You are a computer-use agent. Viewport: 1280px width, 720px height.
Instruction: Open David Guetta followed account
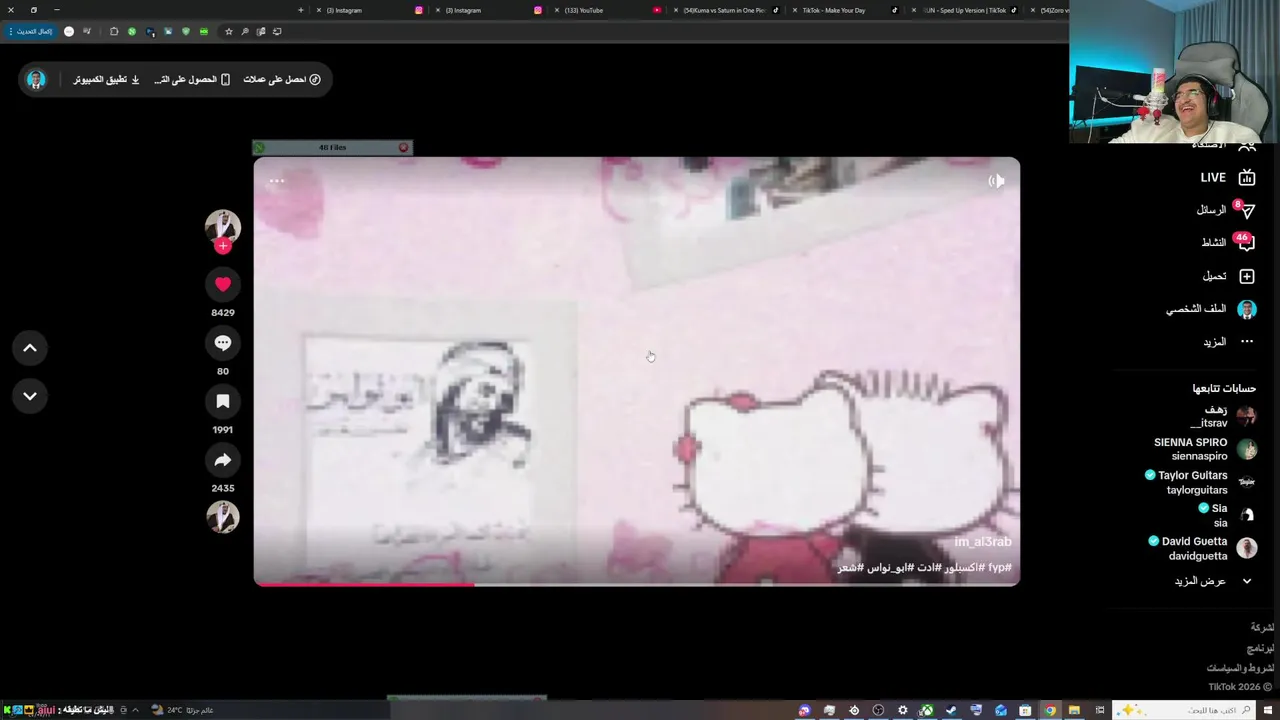(x=1202, y=548)
